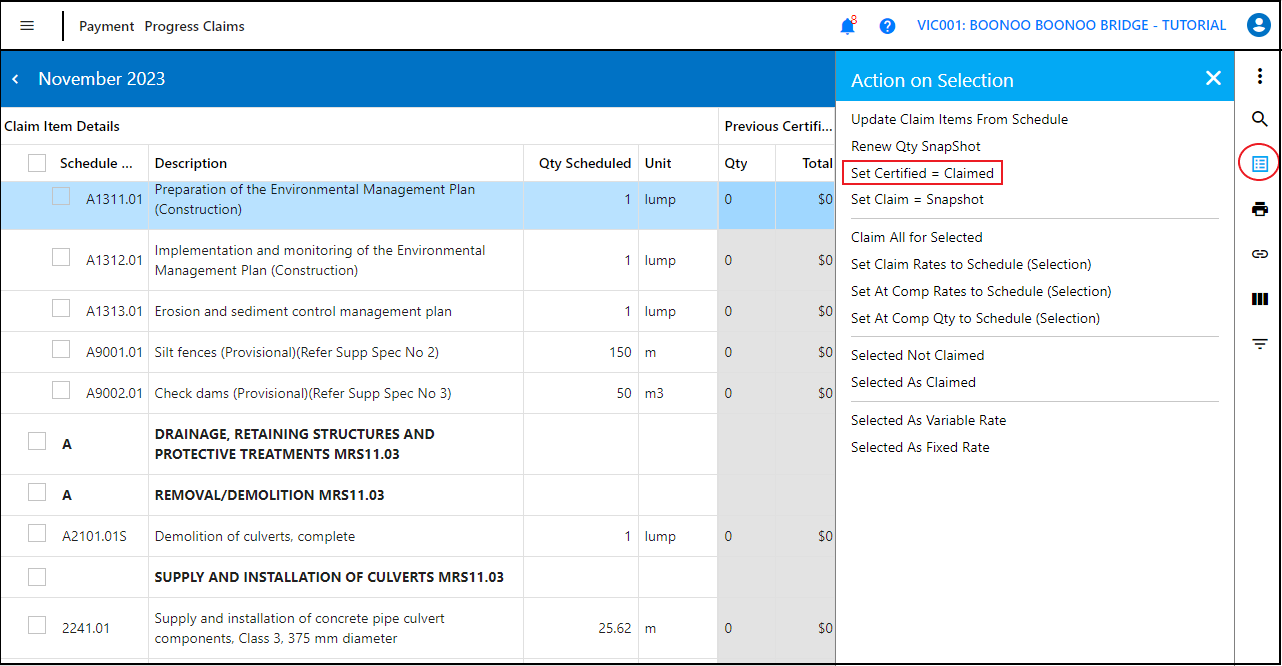Tick checkbox for item A9002.01

61,390
